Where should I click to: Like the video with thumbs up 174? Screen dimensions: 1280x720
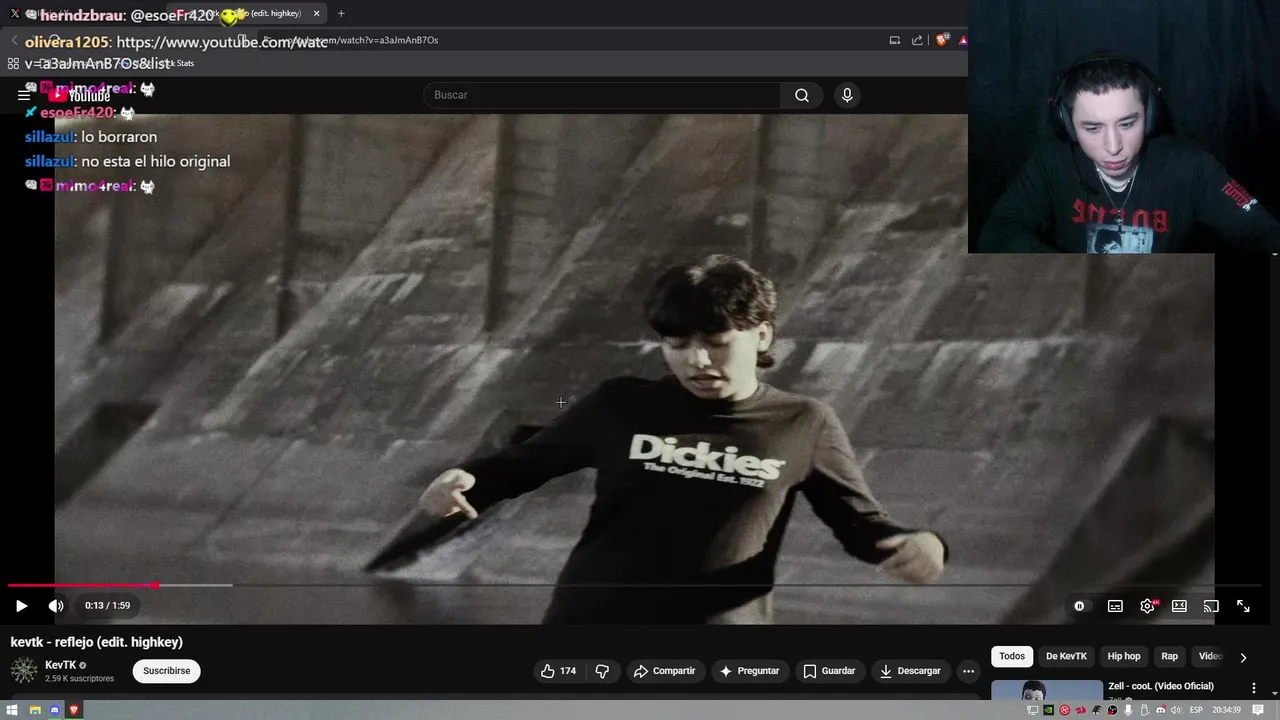(x=559, y=671)
